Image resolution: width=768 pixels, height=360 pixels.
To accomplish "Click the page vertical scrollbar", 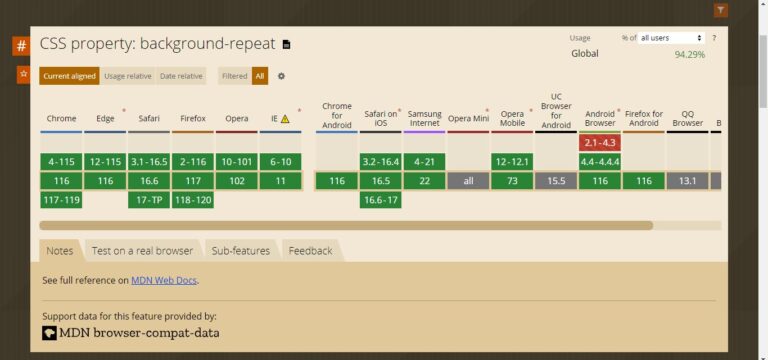I will [763, 71].
